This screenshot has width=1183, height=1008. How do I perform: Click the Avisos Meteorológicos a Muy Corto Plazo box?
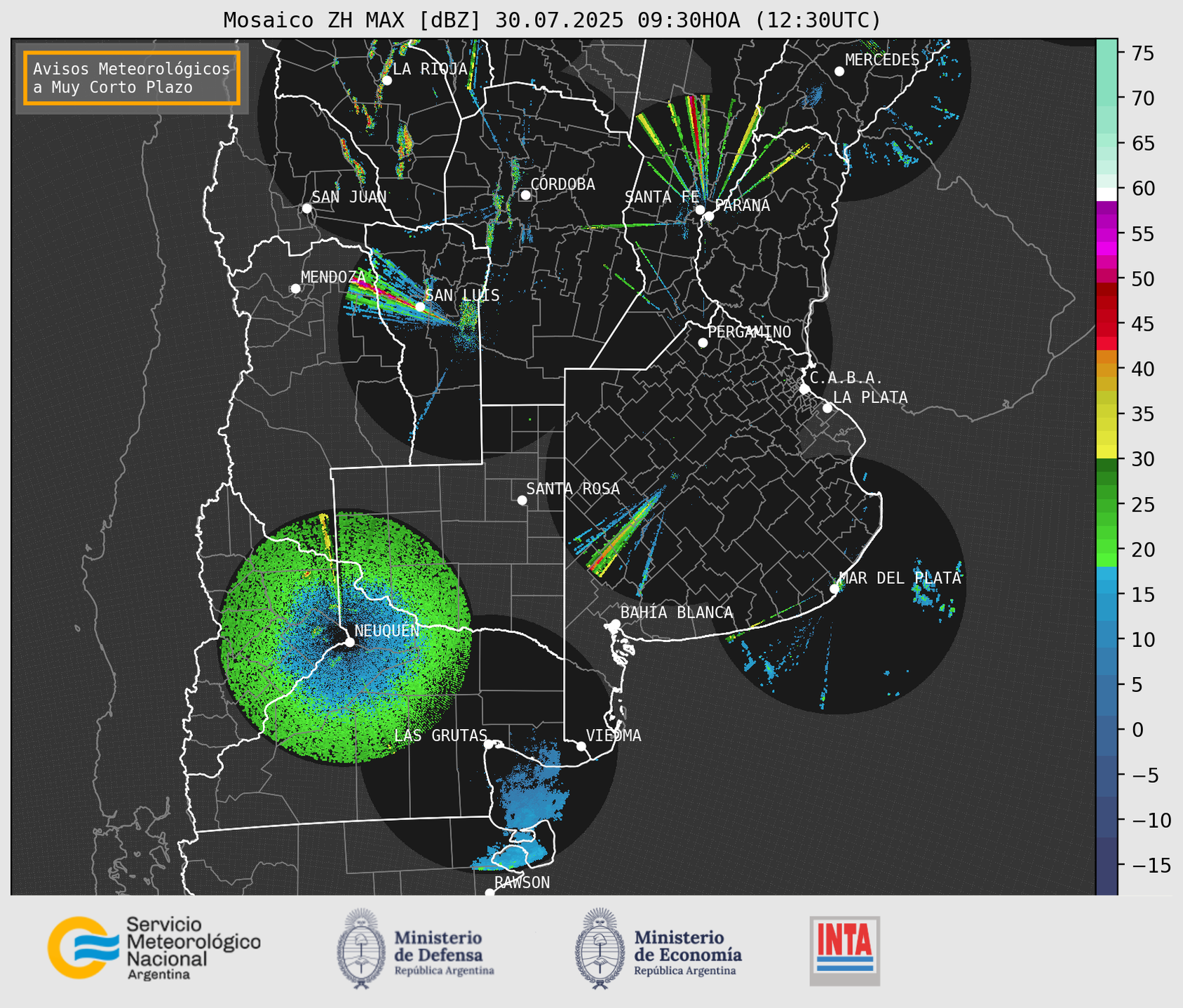[132, 78]
